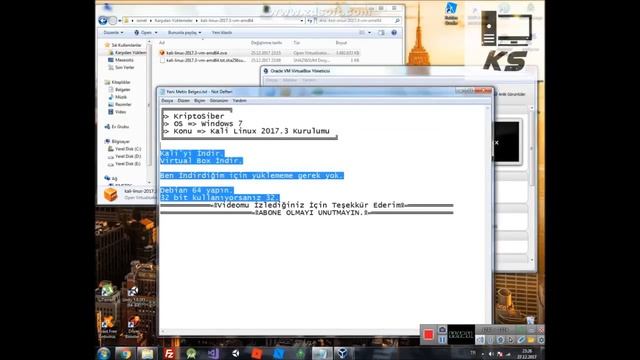Image resolution: width=640 pixels, height=360 pixels.
Task: Open VirtualBox from the taskbar
Action: click(344, 353)
